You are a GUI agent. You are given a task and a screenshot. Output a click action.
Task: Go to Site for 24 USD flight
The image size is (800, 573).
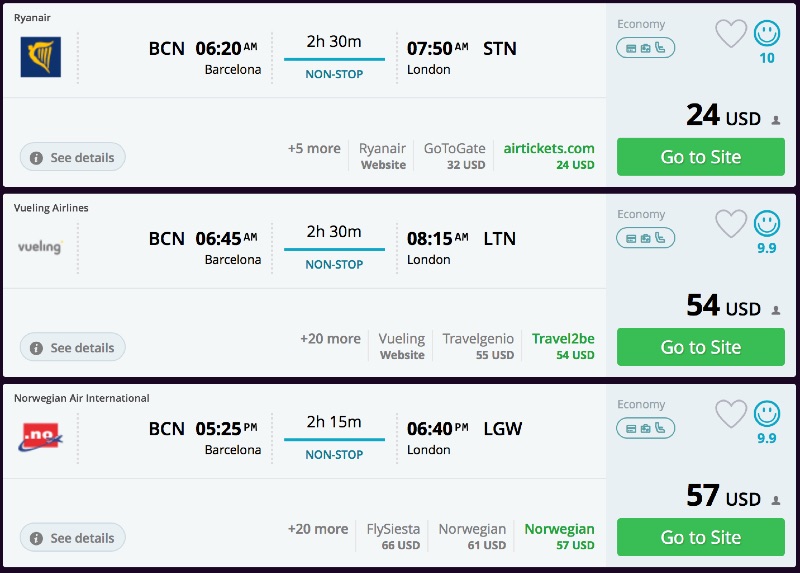pos(700,157)
